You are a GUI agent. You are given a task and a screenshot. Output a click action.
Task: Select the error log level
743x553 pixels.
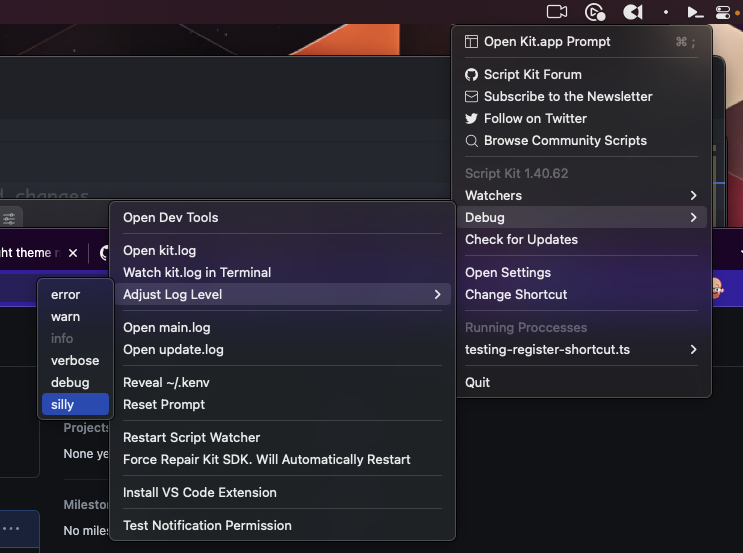point(75,295)
